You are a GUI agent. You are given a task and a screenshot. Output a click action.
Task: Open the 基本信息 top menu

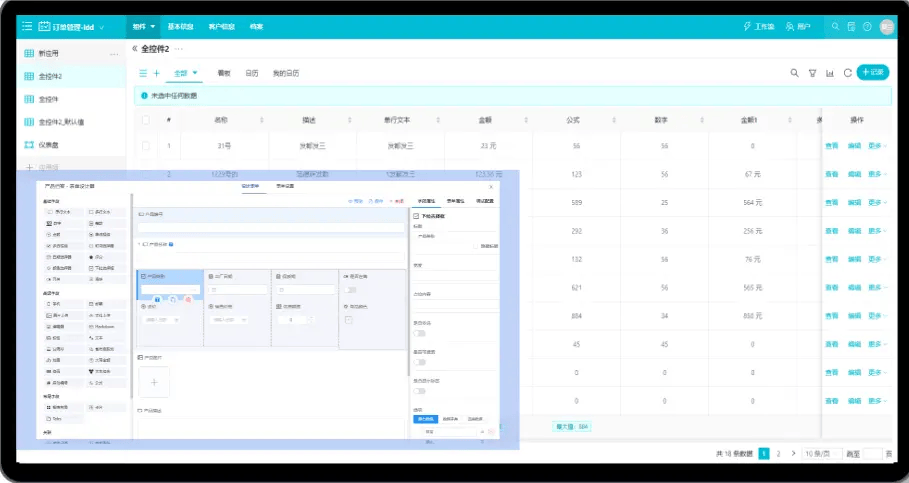coord(181,26)
